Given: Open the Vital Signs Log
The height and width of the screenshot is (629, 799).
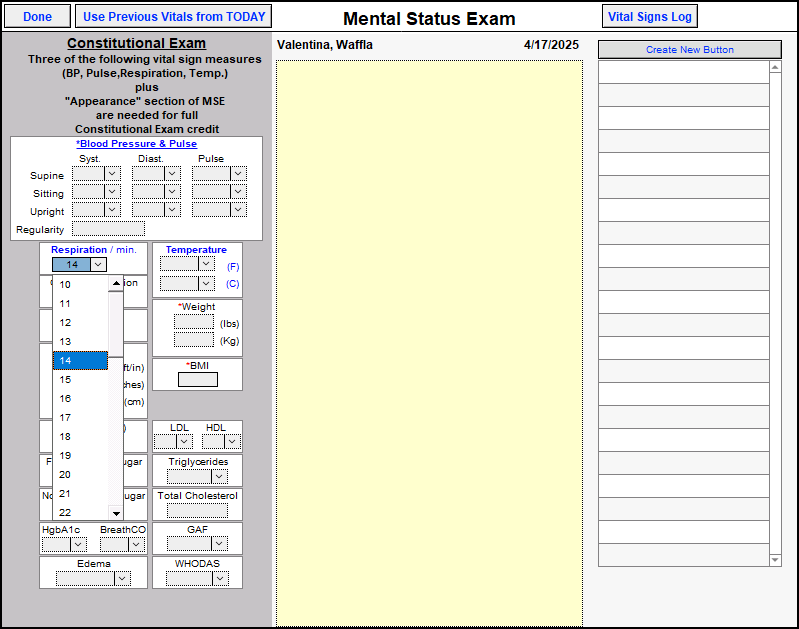Looking at the screenshot, I should pos(650,17).
